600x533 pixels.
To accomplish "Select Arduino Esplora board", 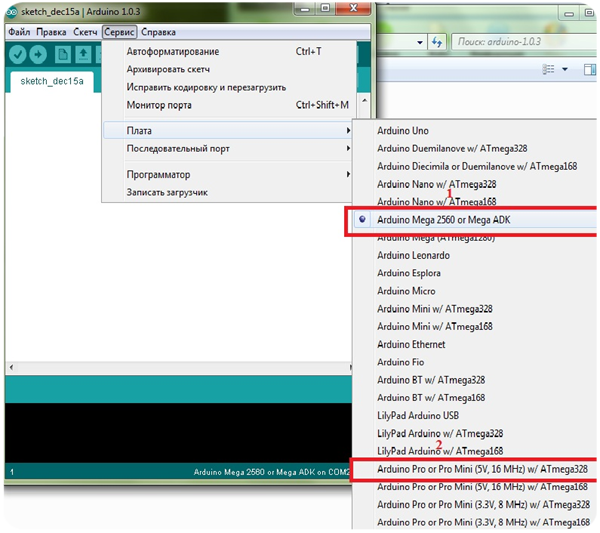I will tap(474, 273).
